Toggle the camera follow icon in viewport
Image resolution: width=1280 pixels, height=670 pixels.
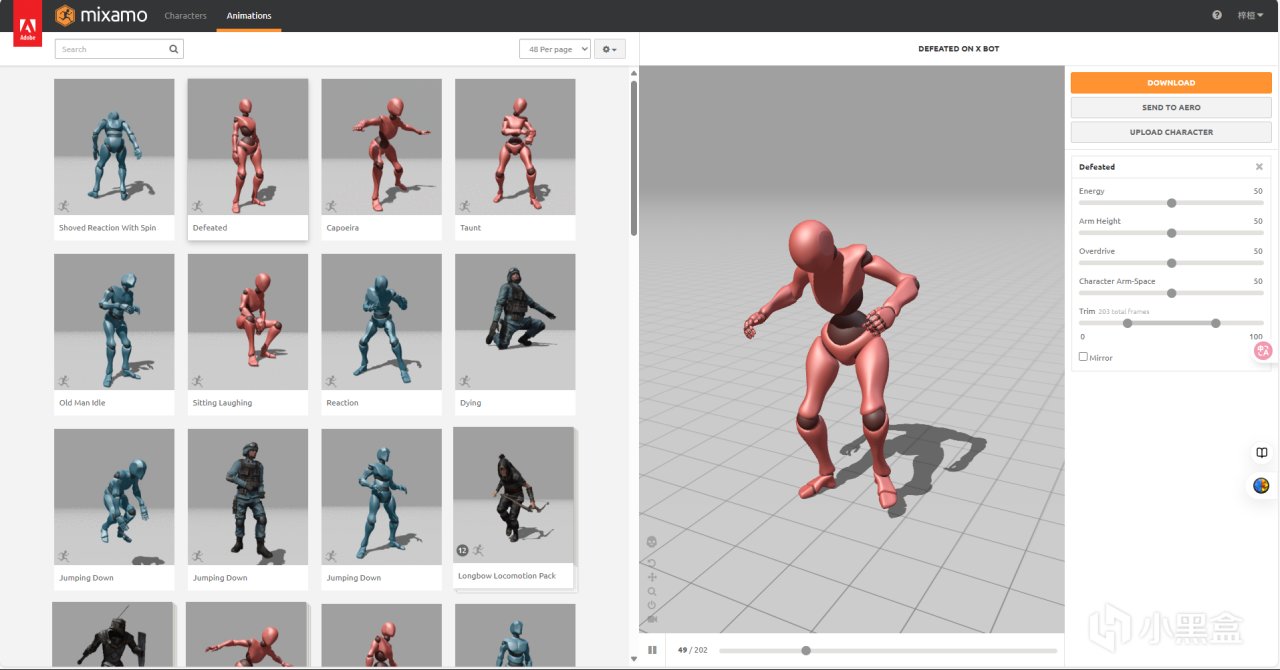coord(652,619)
